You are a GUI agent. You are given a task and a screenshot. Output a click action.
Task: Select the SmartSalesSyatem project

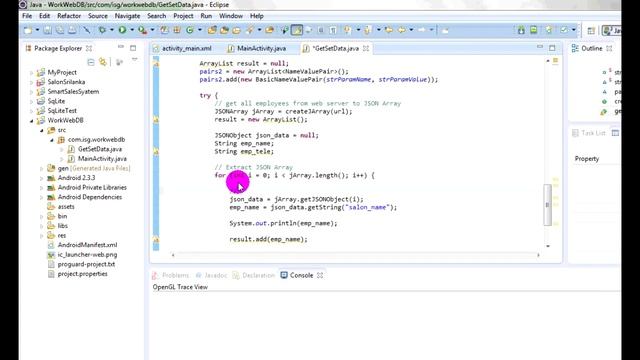coord(73,92)
